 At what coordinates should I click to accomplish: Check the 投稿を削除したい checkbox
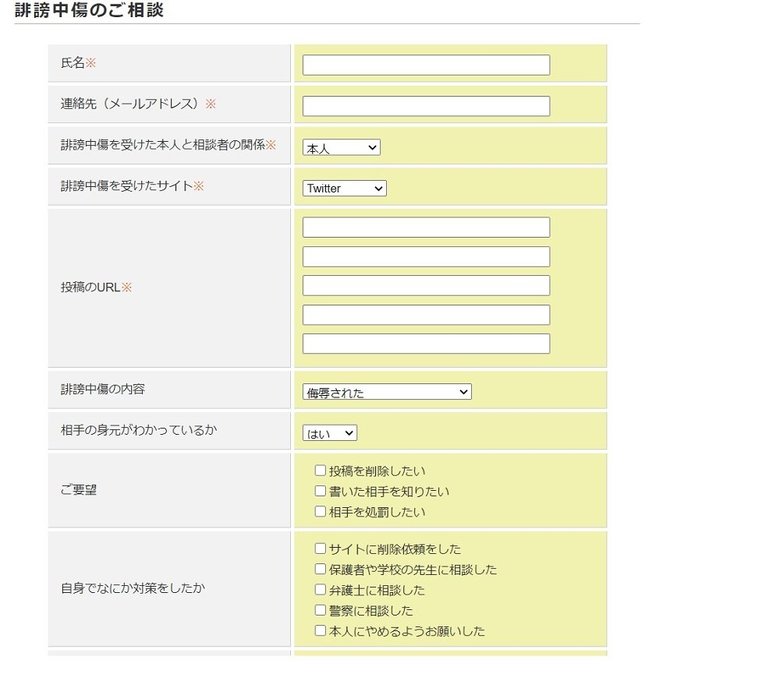320,471
